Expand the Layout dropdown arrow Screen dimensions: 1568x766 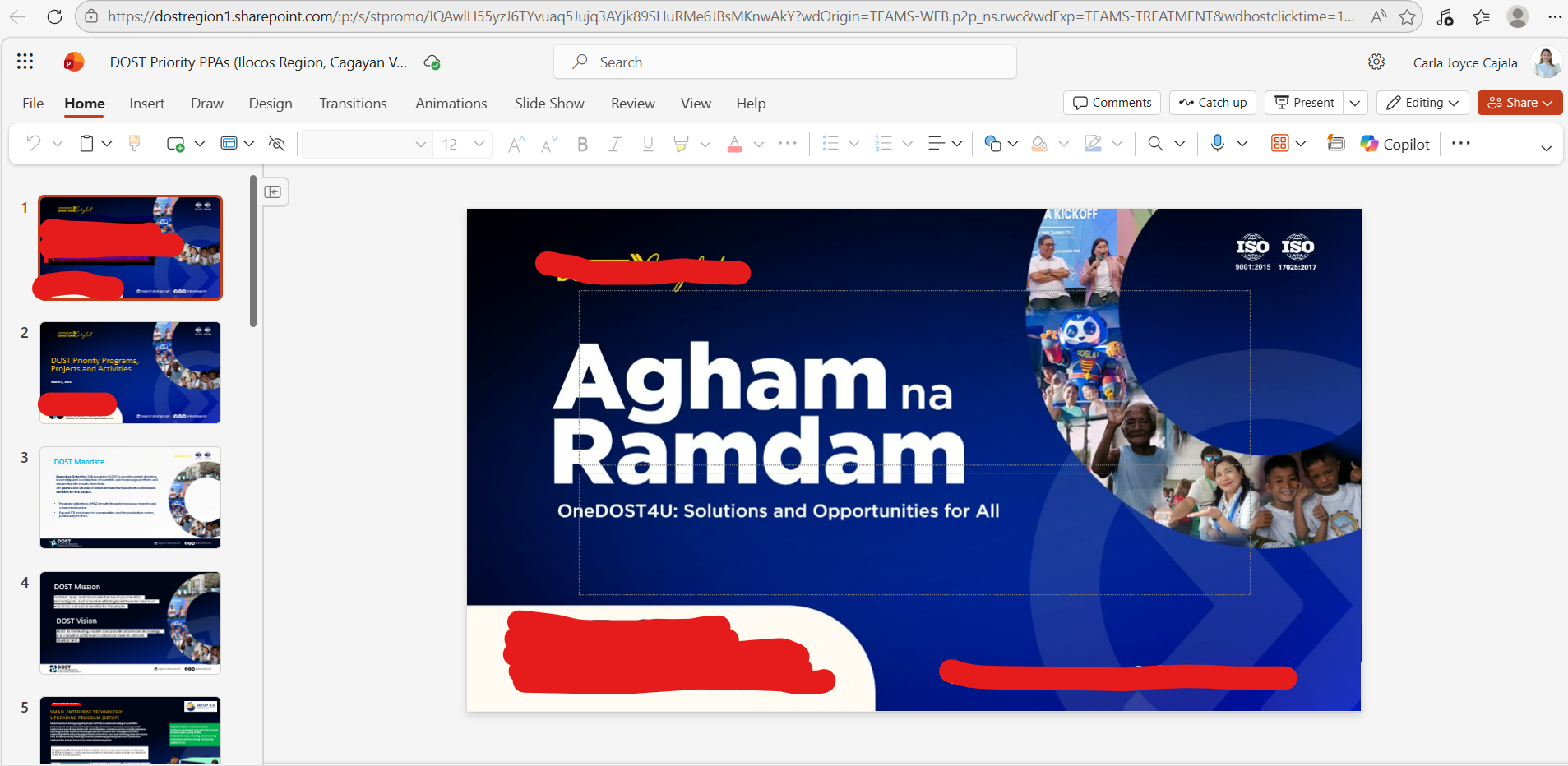pyautogui.click(x=249, y=144)
